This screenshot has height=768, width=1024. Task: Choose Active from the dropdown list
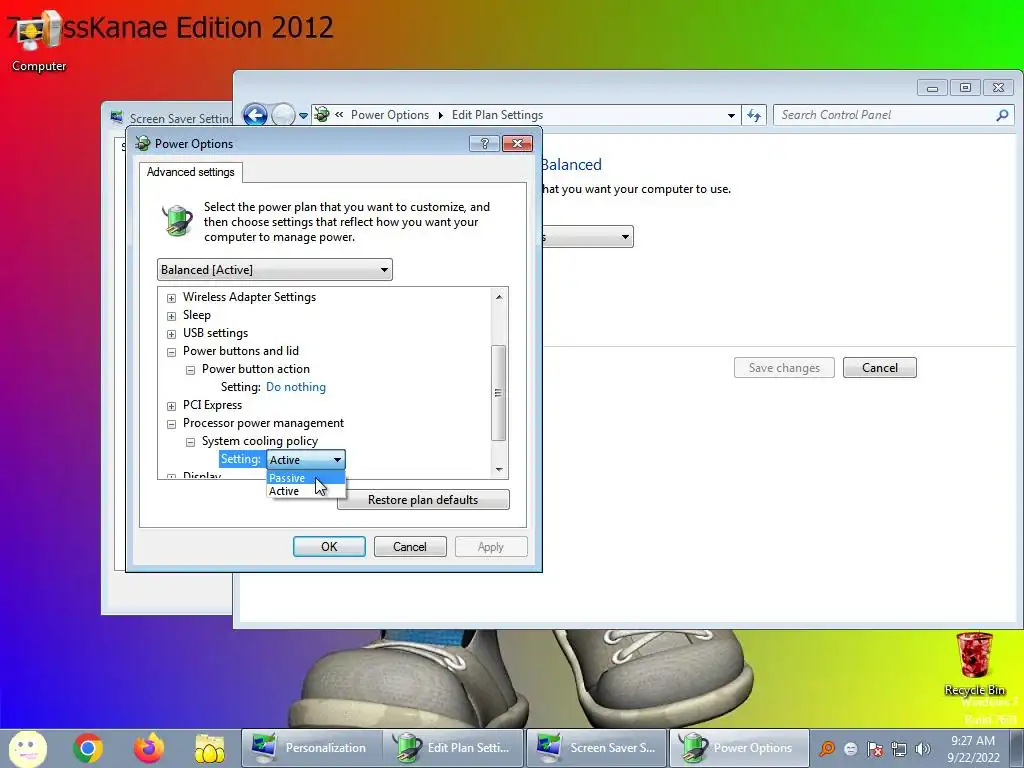306,491
